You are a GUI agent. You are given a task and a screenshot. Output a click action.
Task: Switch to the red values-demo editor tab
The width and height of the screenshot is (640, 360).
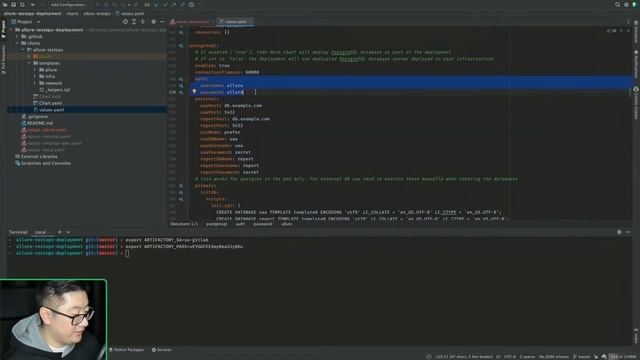coord(190,22)
